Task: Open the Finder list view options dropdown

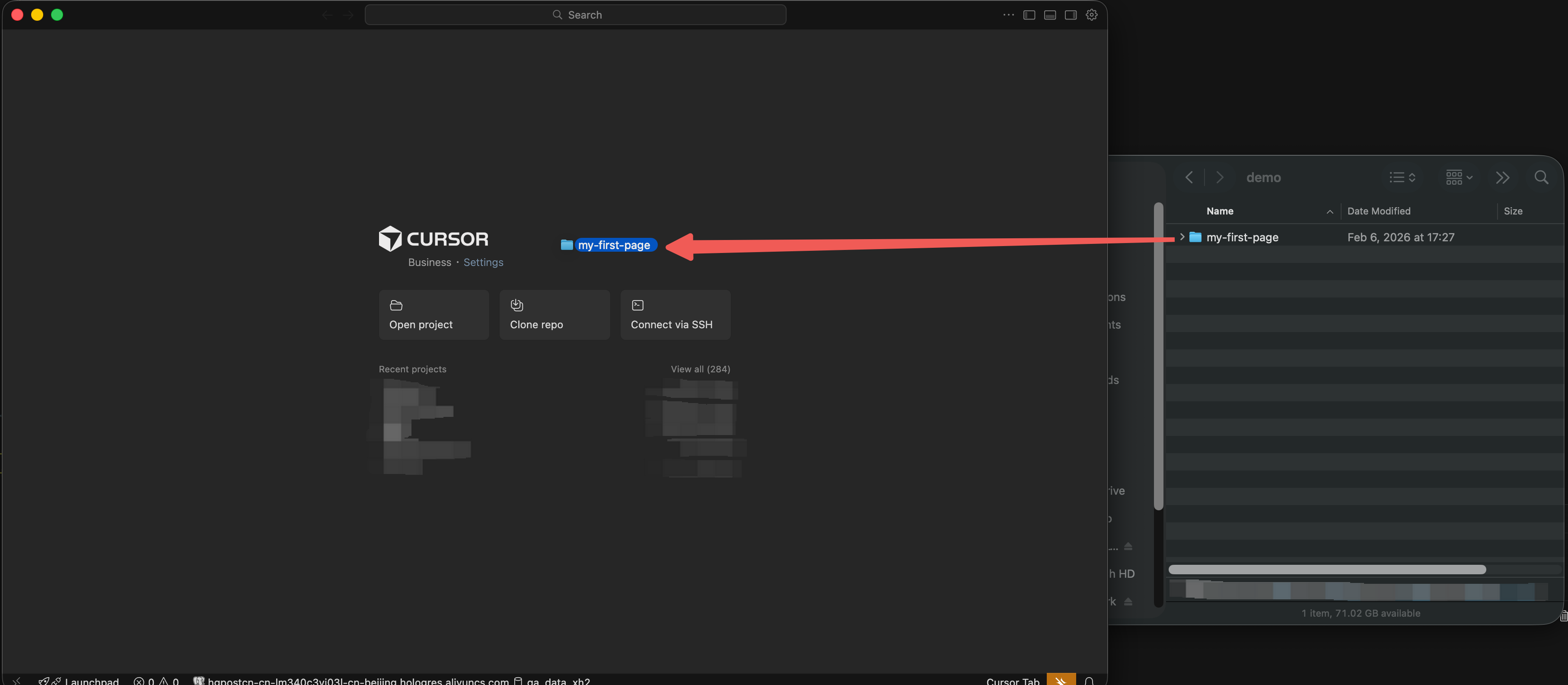Action: click(1402, 177)
